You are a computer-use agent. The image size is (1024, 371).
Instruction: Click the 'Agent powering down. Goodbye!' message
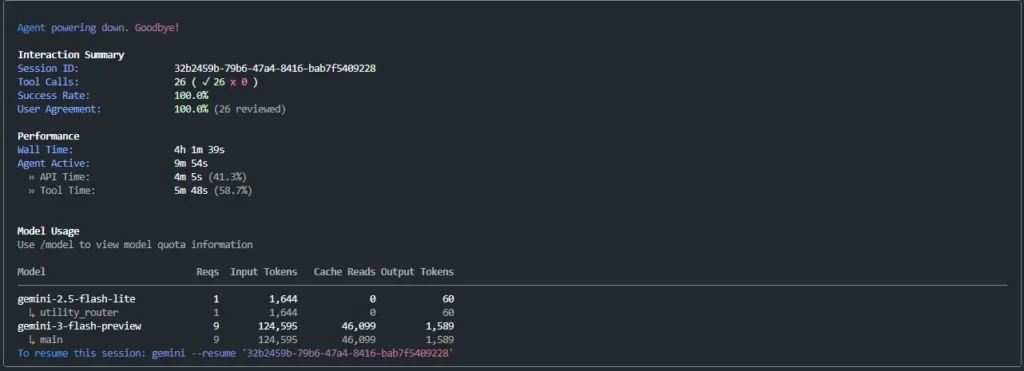pyautogui.click(x=98, y=28)
